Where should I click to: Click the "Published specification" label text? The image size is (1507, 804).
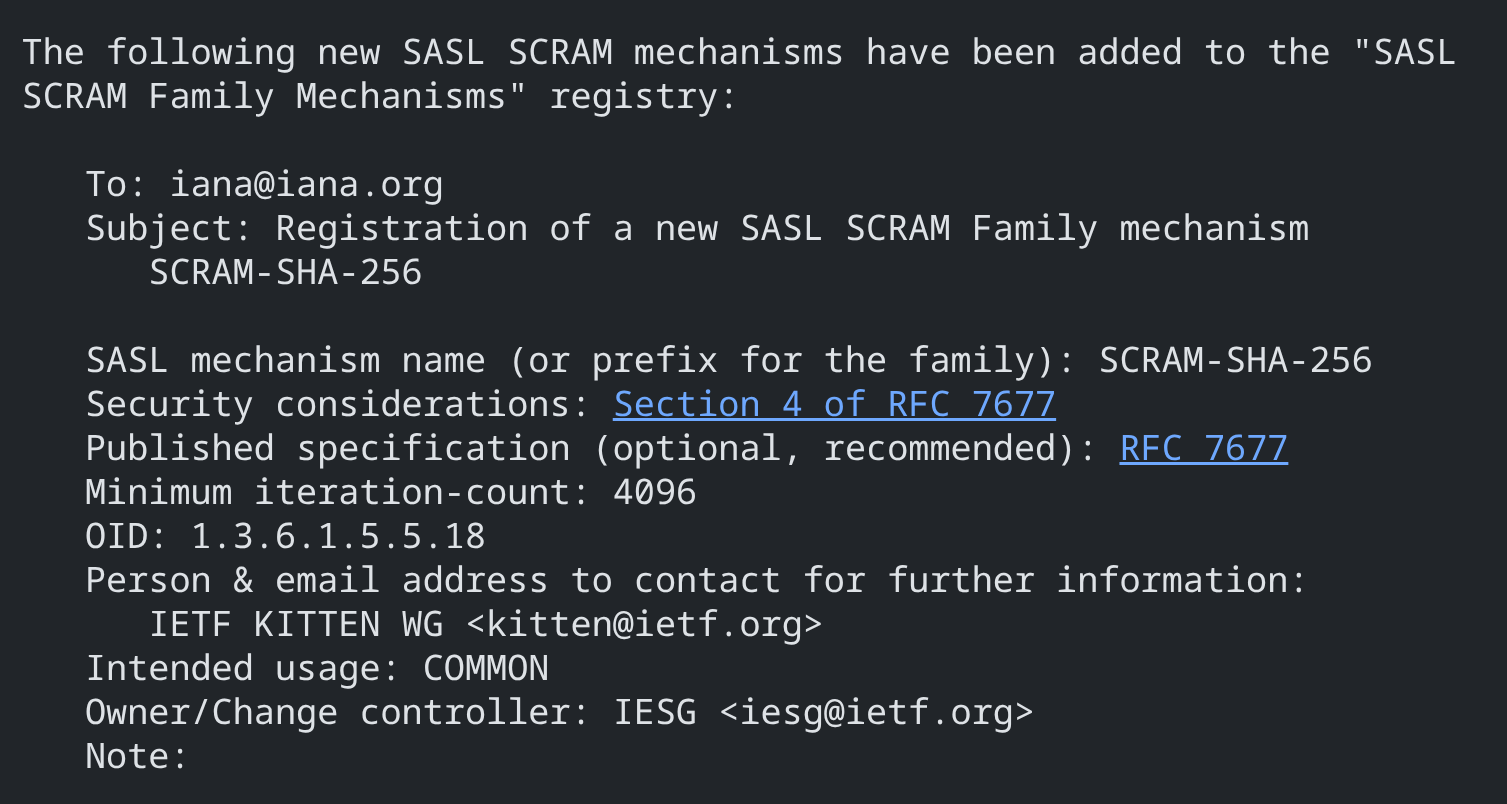(327, 448)
